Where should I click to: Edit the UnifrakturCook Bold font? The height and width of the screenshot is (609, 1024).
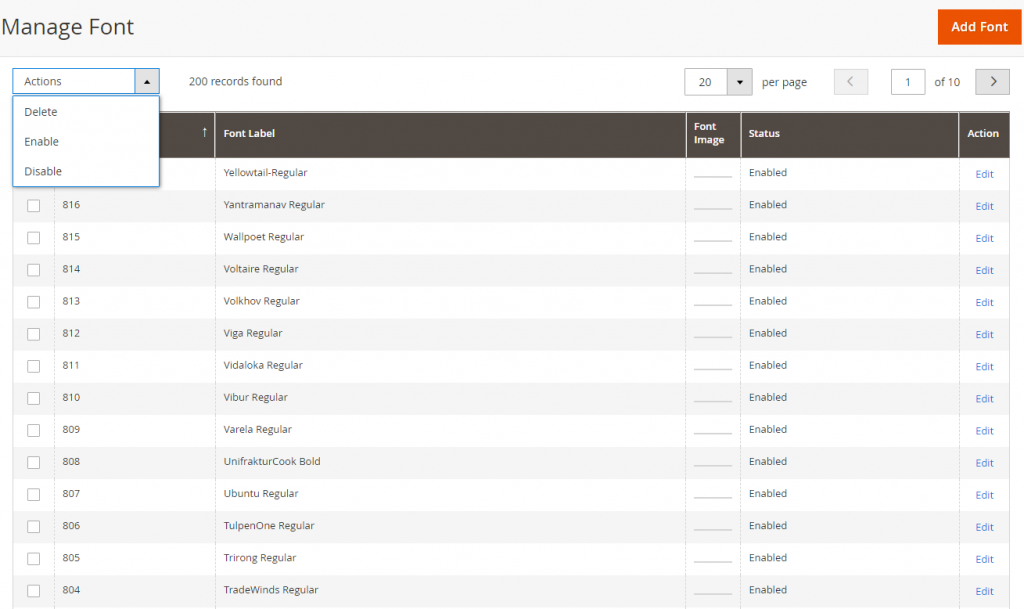983,462
